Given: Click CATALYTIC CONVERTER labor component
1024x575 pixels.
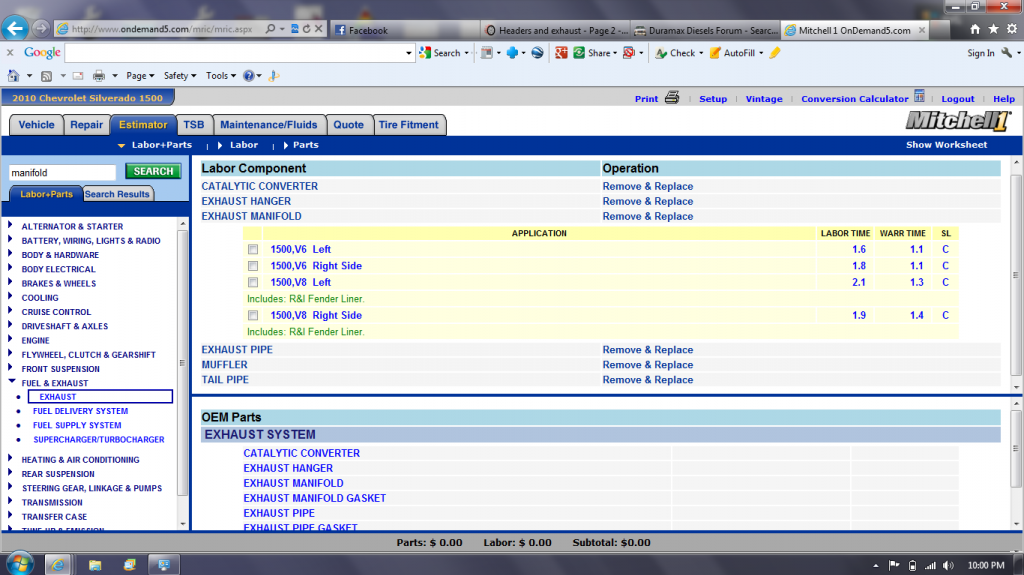Looking at the screenshot, I should 259,186.
